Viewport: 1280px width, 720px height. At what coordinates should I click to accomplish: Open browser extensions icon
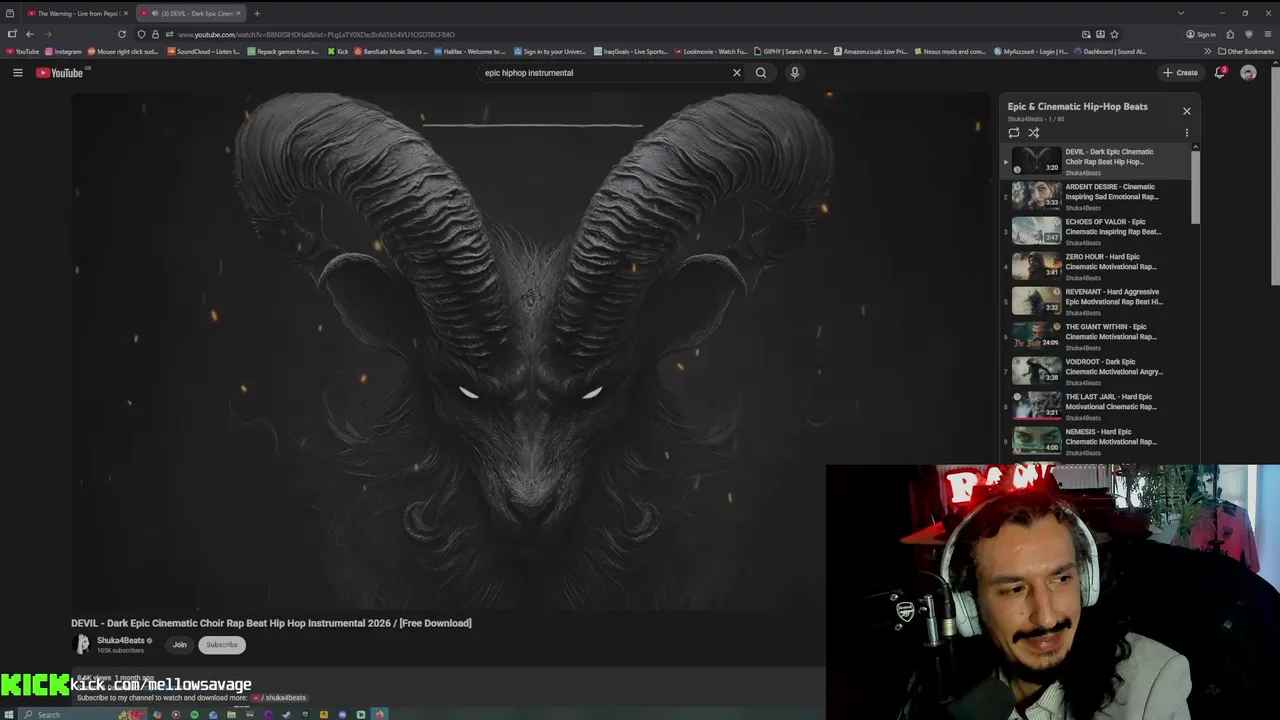tap(1230, 34)
